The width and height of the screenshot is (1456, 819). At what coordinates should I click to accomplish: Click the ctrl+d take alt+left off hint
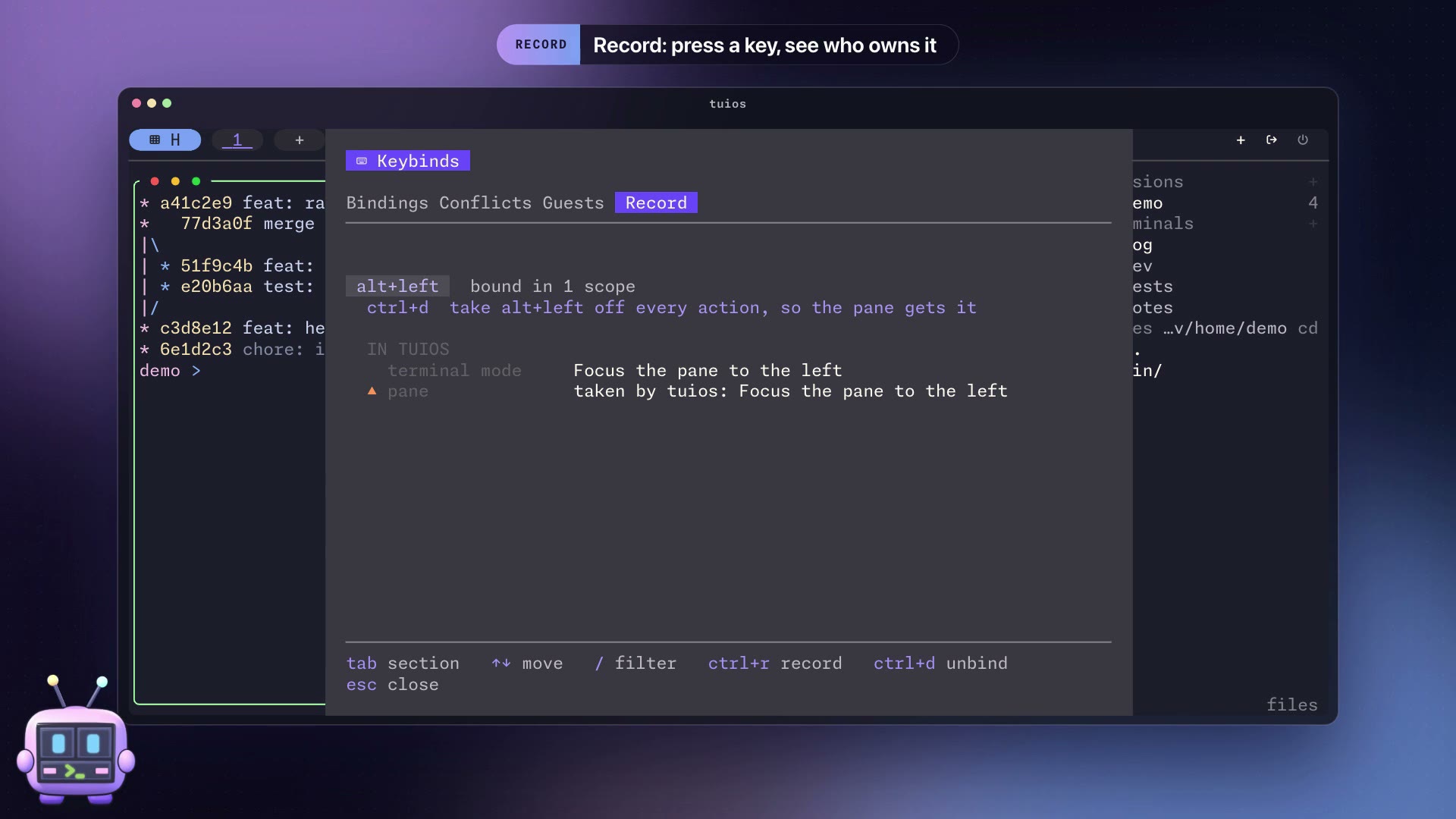click(x=671, y=308)
